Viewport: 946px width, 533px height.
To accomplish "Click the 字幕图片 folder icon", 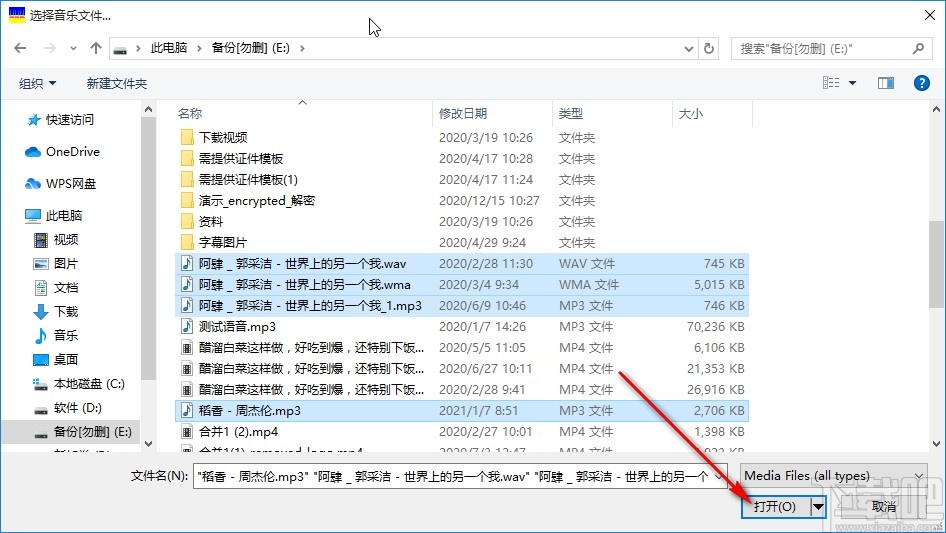I will pos(187,243).
